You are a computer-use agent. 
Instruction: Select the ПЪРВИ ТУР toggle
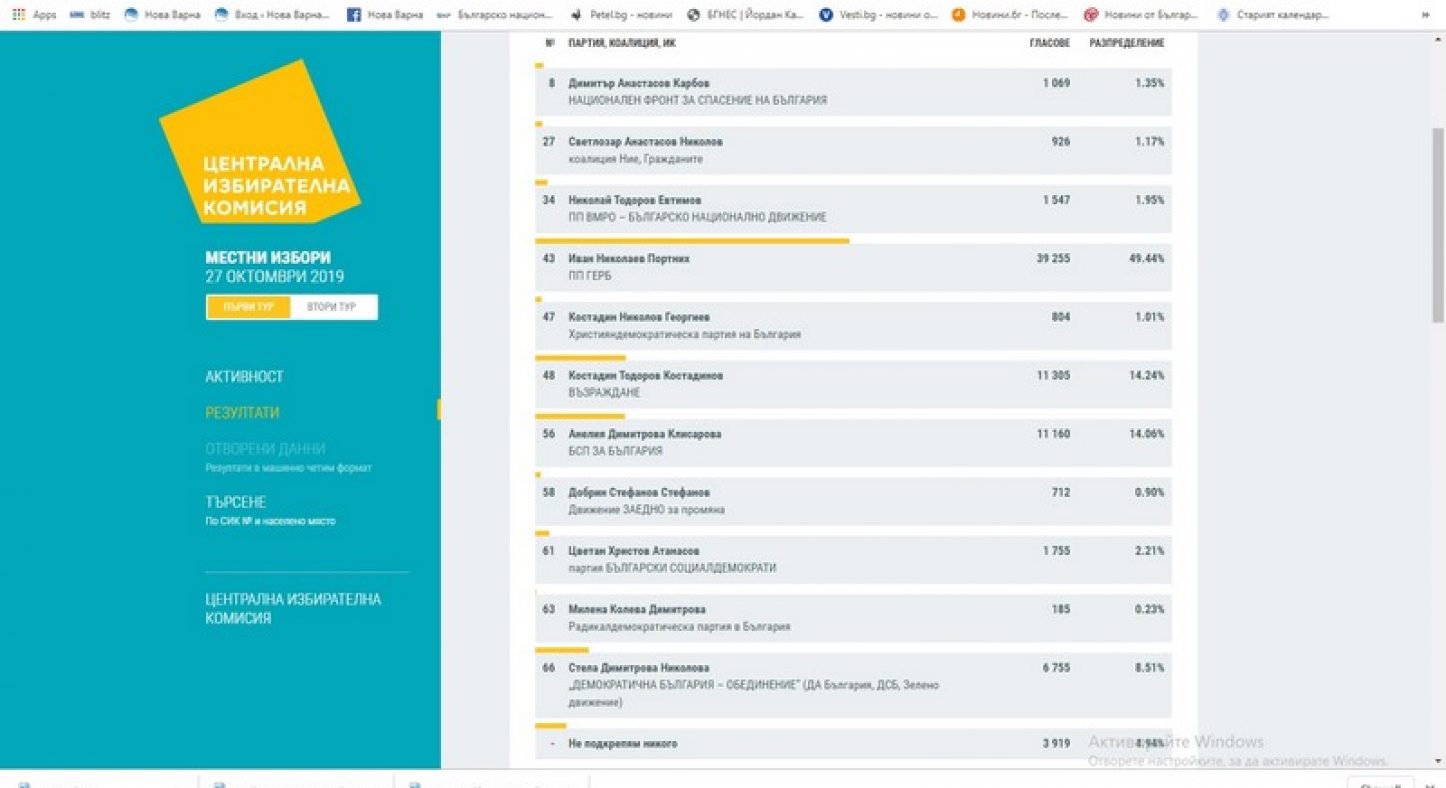click(x=248, y=307)
